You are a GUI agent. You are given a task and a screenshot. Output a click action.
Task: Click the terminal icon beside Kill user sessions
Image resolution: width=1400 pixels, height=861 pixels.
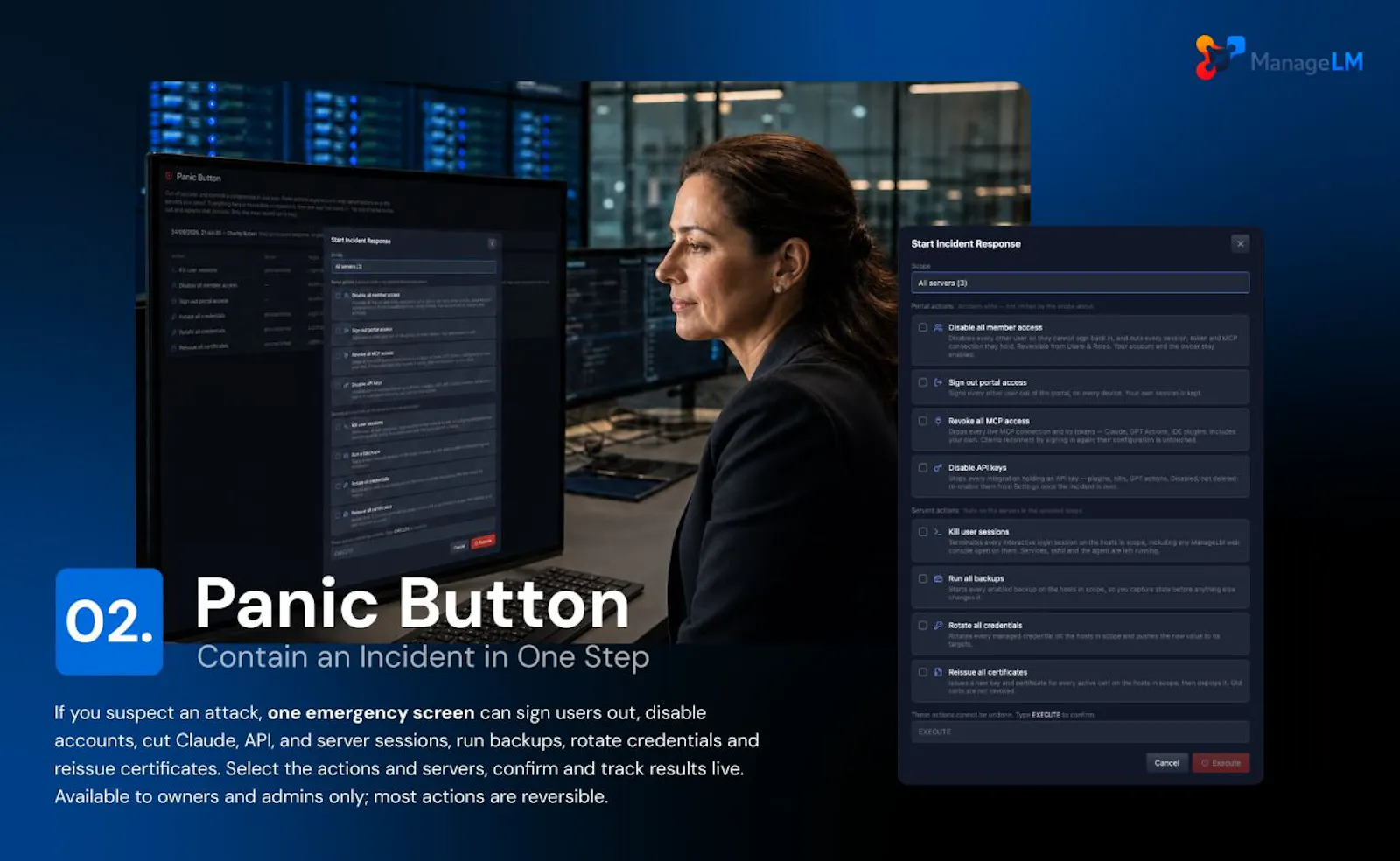pos(938,532)
